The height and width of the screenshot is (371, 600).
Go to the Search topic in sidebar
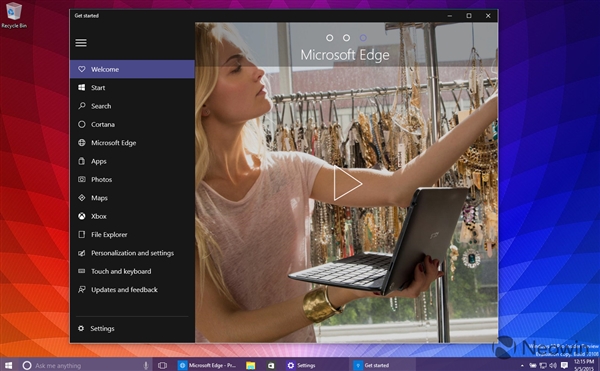coord(132,106)
